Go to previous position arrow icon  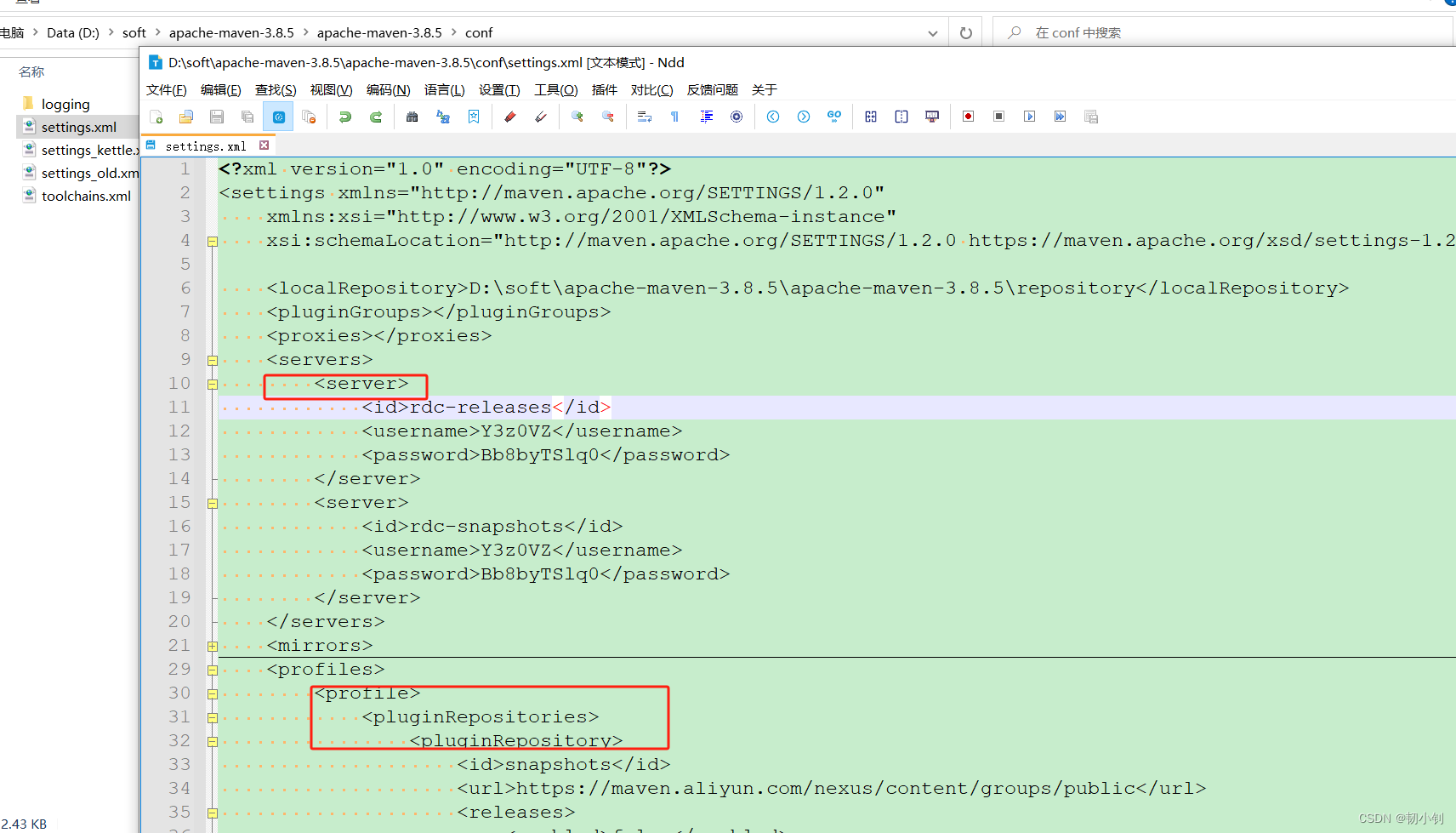(x=773, y=117)
